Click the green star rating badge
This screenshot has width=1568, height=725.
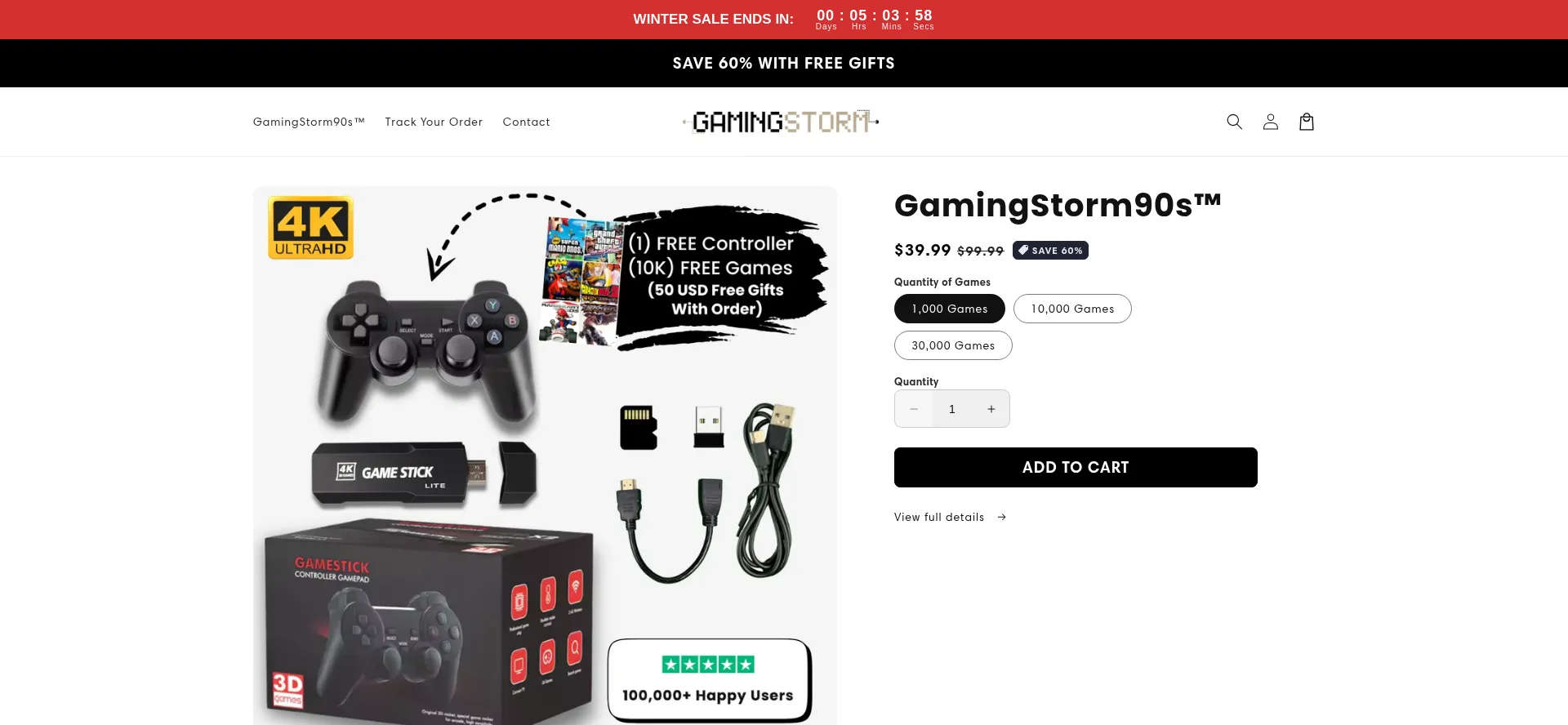[x=708, y=665]
